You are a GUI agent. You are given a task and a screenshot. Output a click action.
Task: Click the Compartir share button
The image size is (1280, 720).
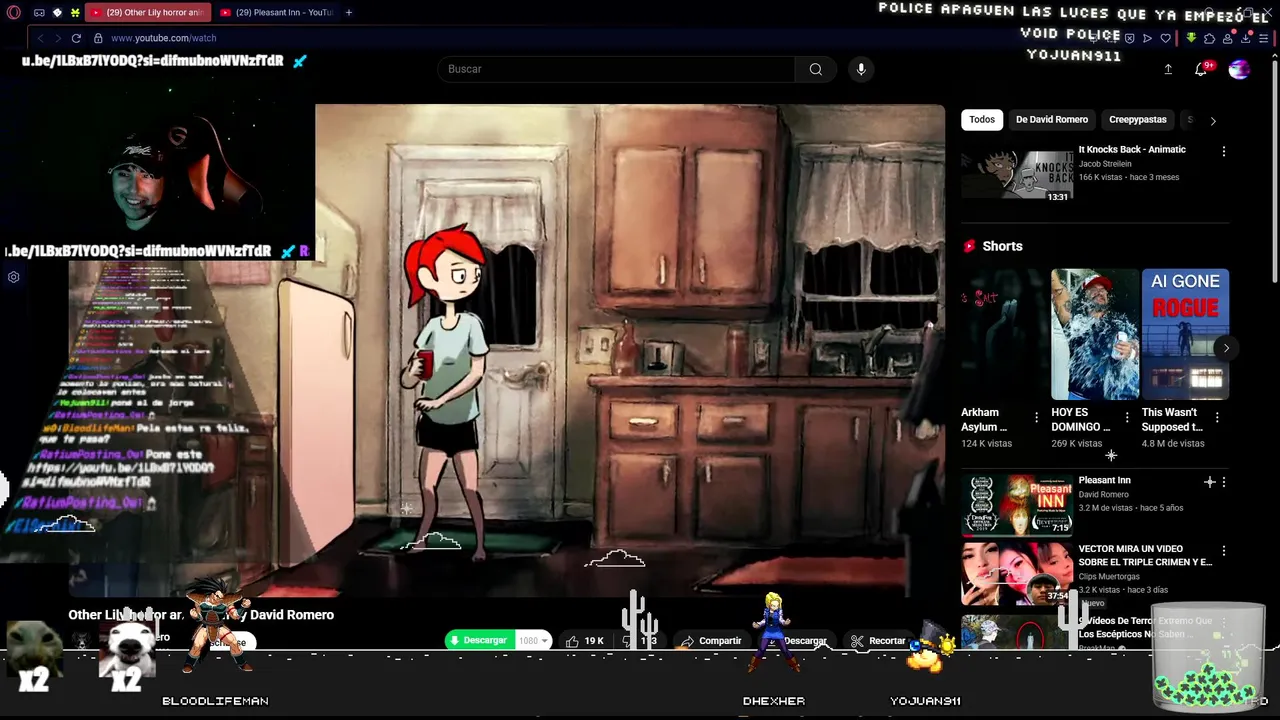711,641
